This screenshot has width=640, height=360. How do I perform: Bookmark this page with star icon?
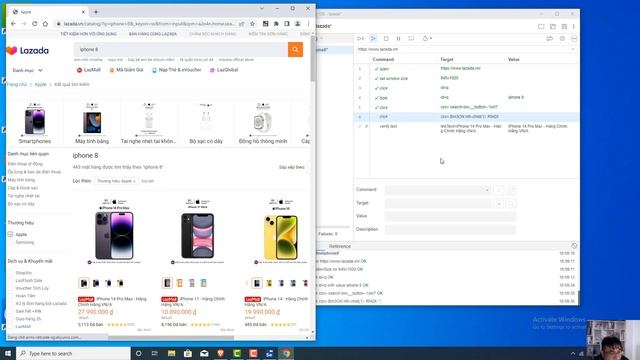(x=252, y=24)
